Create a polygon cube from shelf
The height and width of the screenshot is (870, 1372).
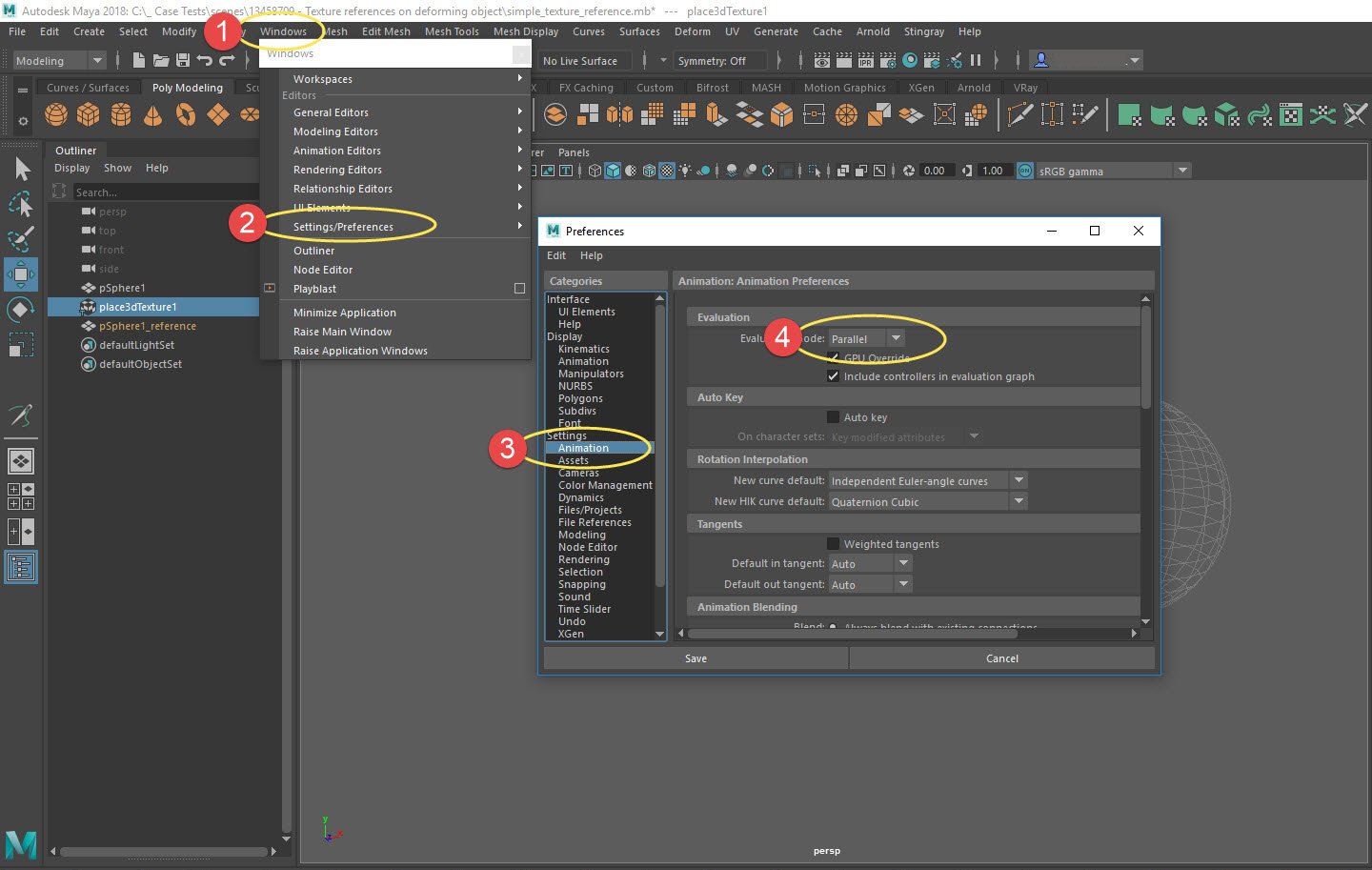pos(89,115)
